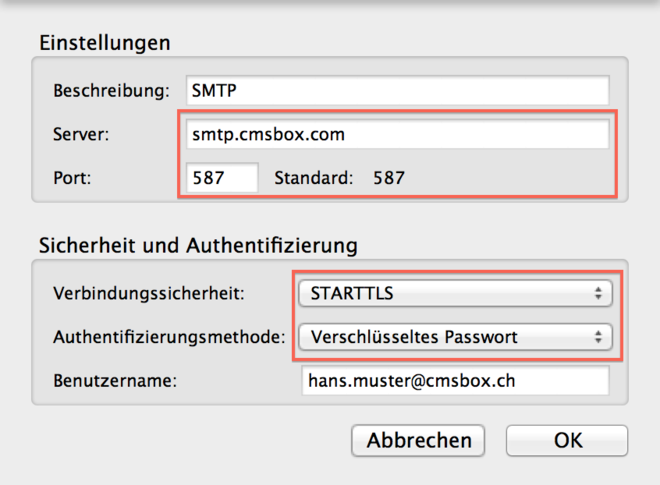The height and width of the screenshot is (485, 660).
Task: Confirm settings with the OK button
Action: tap(567, 440)
